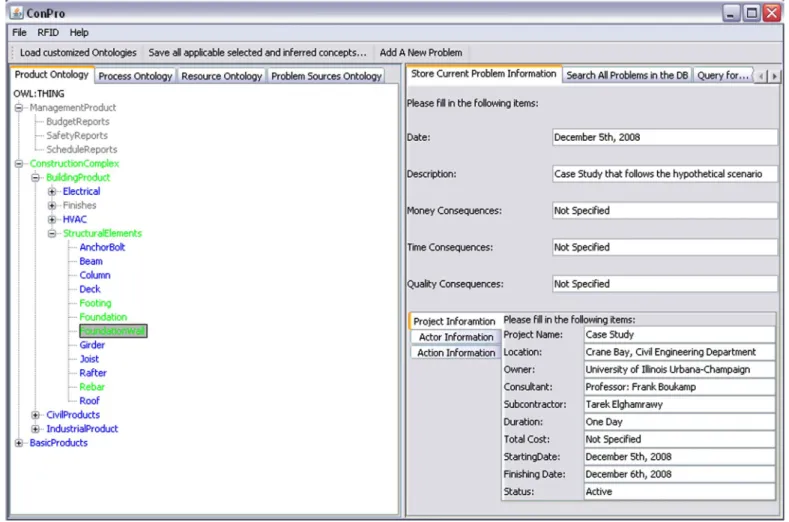The height and width of the screenshot is (522, 789).
Task: Select the Beam tree item
Action: coord(91,261)
